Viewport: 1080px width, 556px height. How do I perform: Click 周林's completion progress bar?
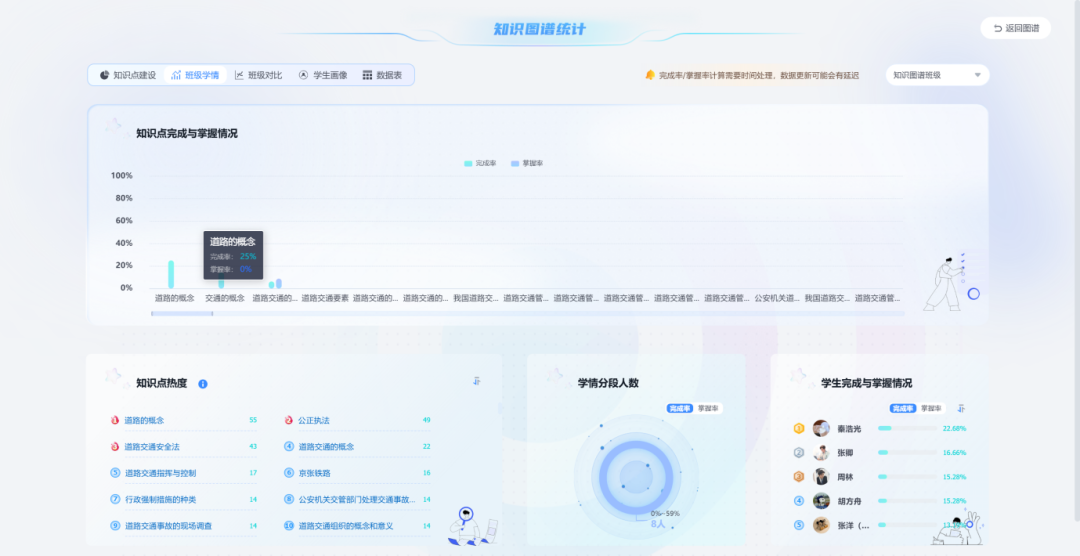coord(906,477)
